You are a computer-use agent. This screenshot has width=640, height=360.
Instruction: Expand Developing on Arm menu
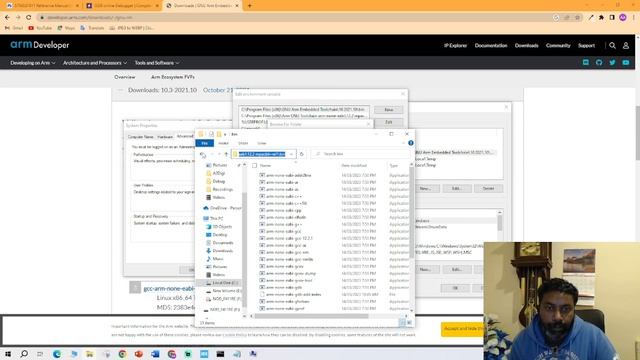pyautogui.click(x=33, y=63)
